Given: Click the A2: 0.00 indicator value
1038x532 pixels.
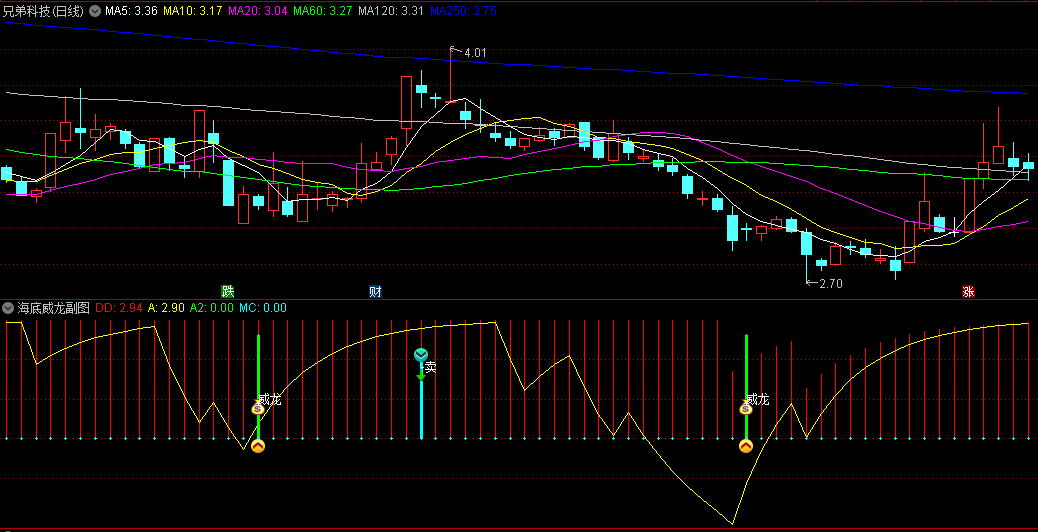Looking at the screenshot, I should [212, 308].
